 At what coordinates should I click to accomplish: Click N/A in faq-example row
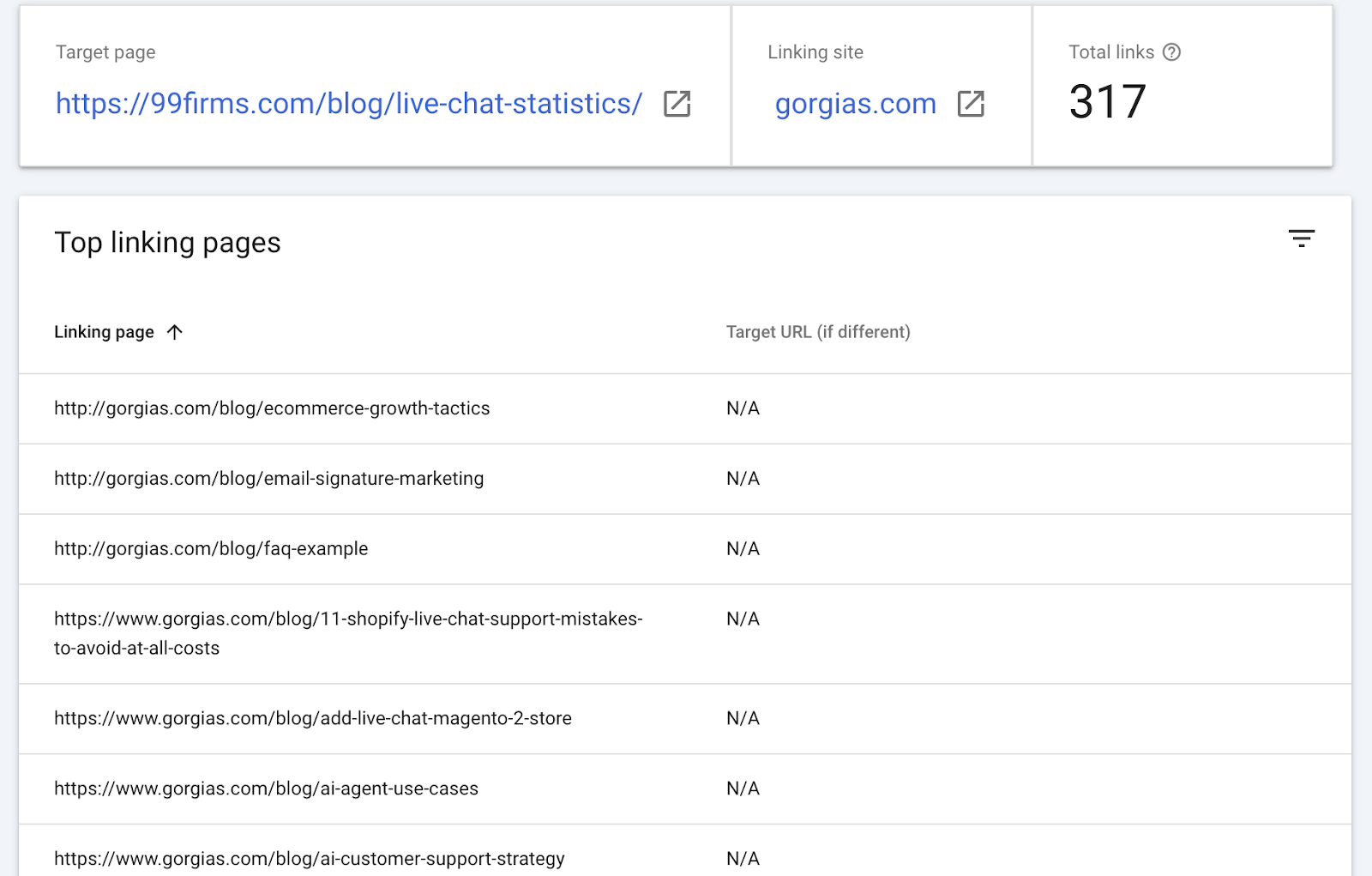743,549
